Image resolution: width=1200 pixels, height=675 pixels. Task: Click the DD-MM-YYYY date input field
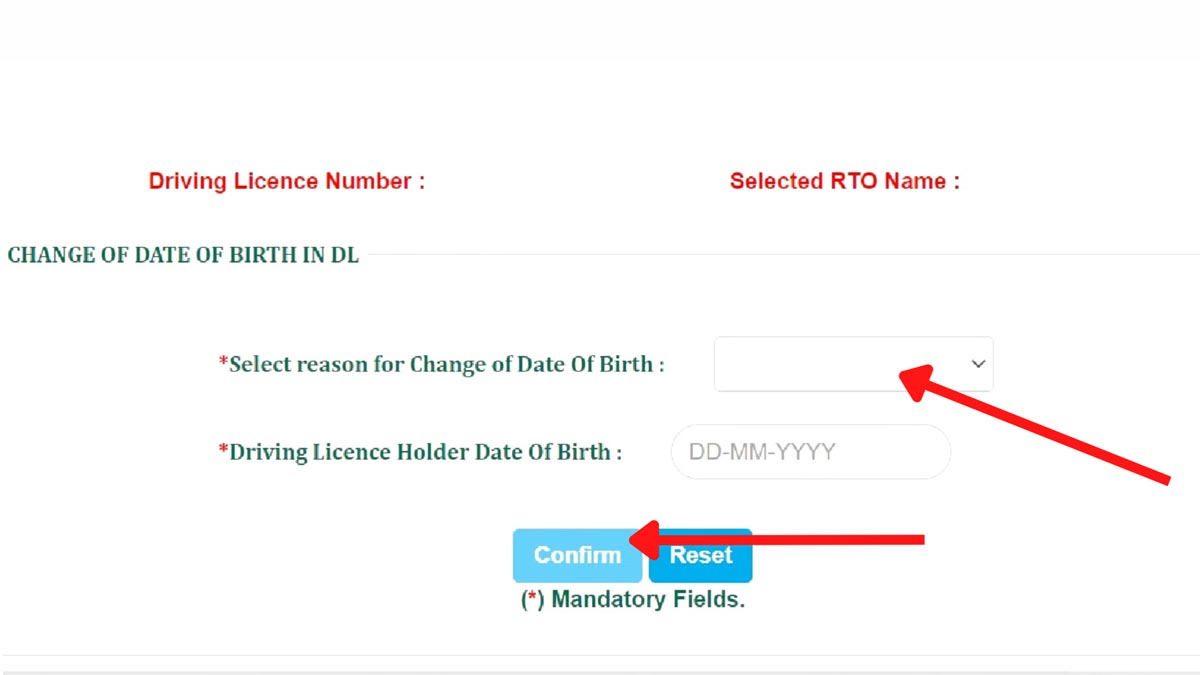click(810, 452)
